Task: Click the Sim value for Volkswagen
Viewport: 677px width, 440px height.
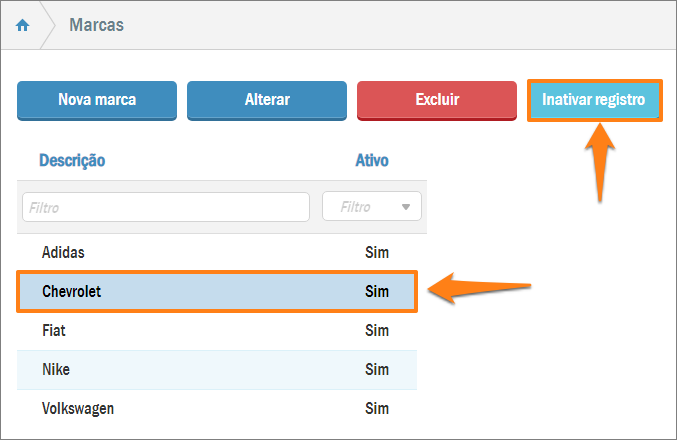Action: coord(377,409)
